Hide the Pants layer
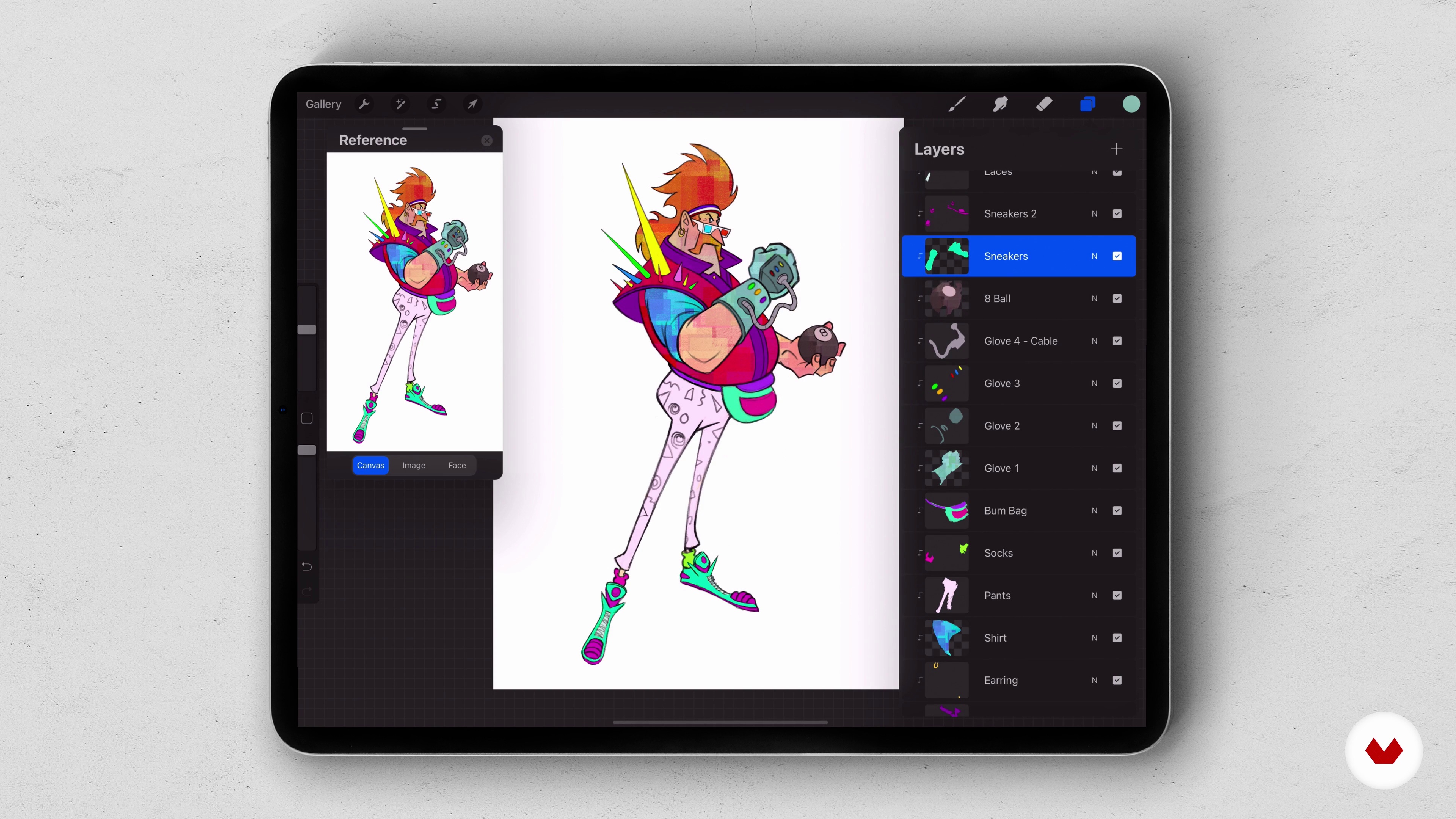Image resolution: width=1456 pixels, height=819 pixels. (1117, 595)
